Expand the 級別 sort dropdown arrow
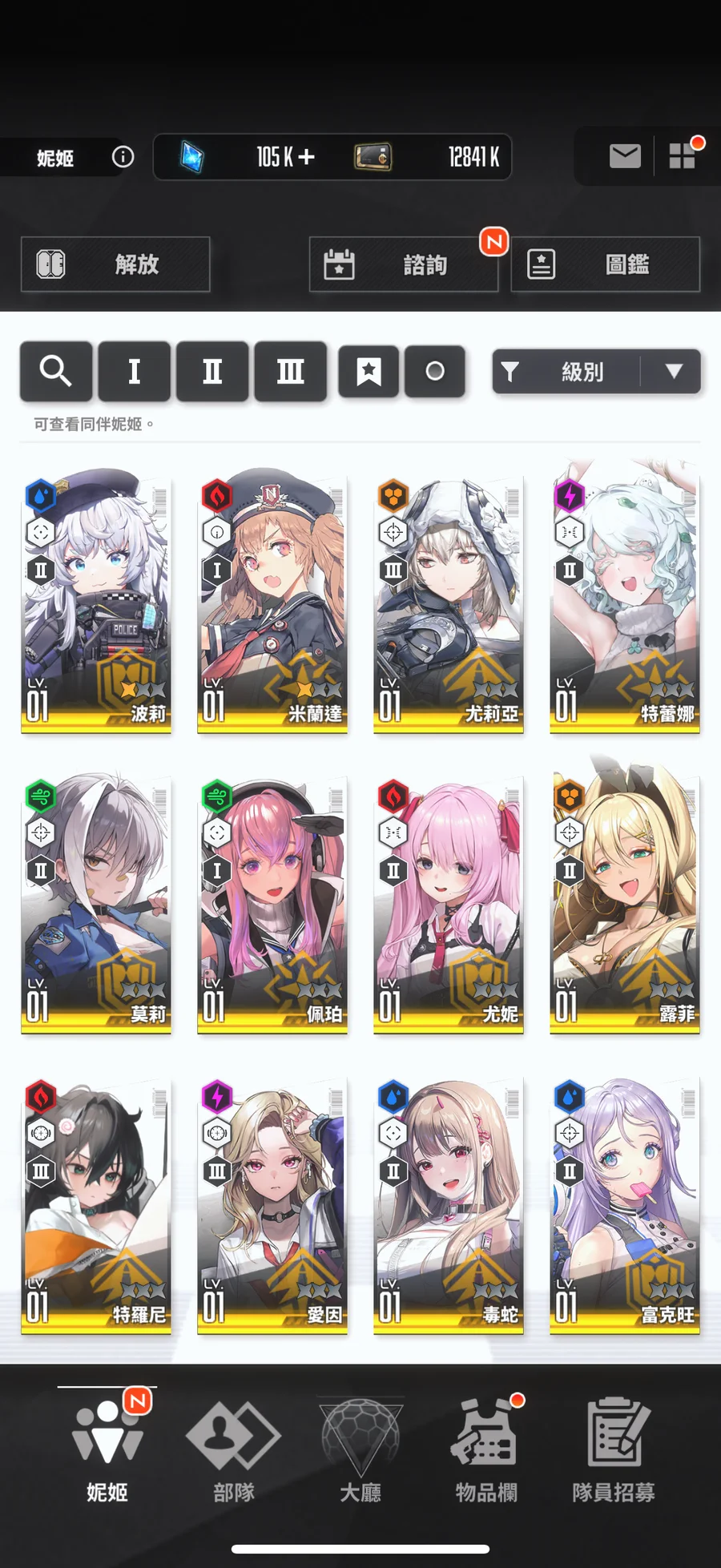 674,371
